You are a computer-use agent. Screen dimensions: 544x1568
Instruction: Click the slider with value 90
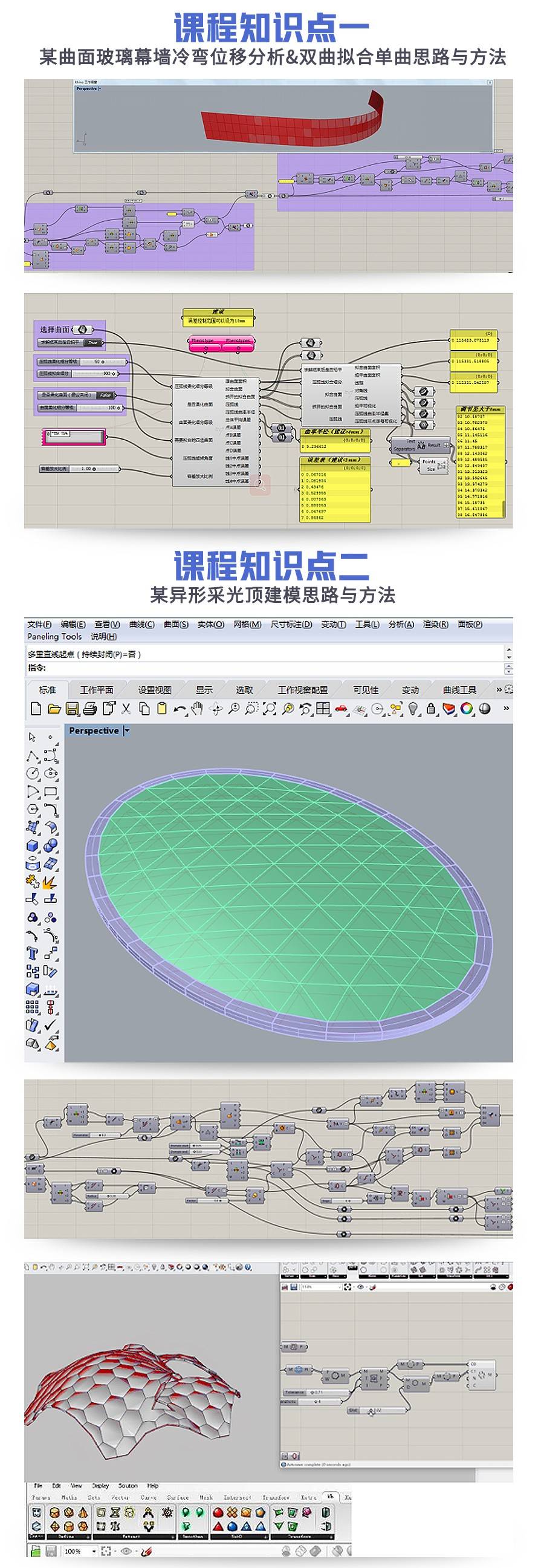pos(97,362)
